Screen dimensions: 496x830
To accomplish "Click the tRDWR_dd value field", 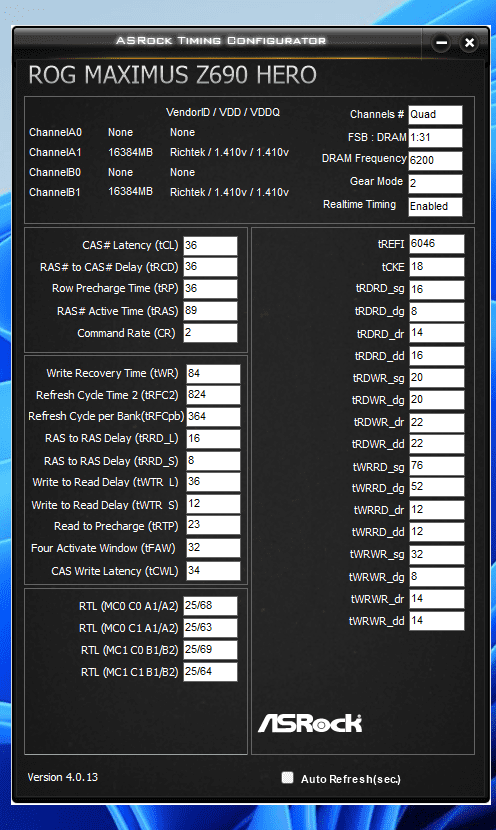I will tap(437, 444).
